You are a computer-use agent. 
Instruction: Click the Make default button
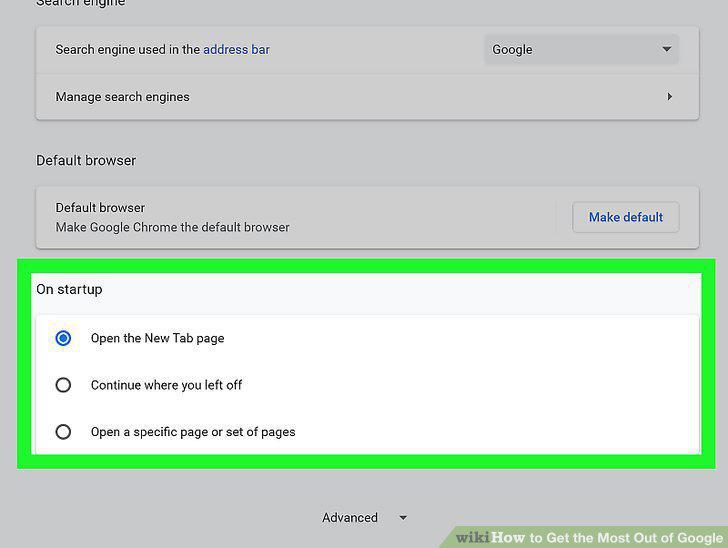(625, 217)
